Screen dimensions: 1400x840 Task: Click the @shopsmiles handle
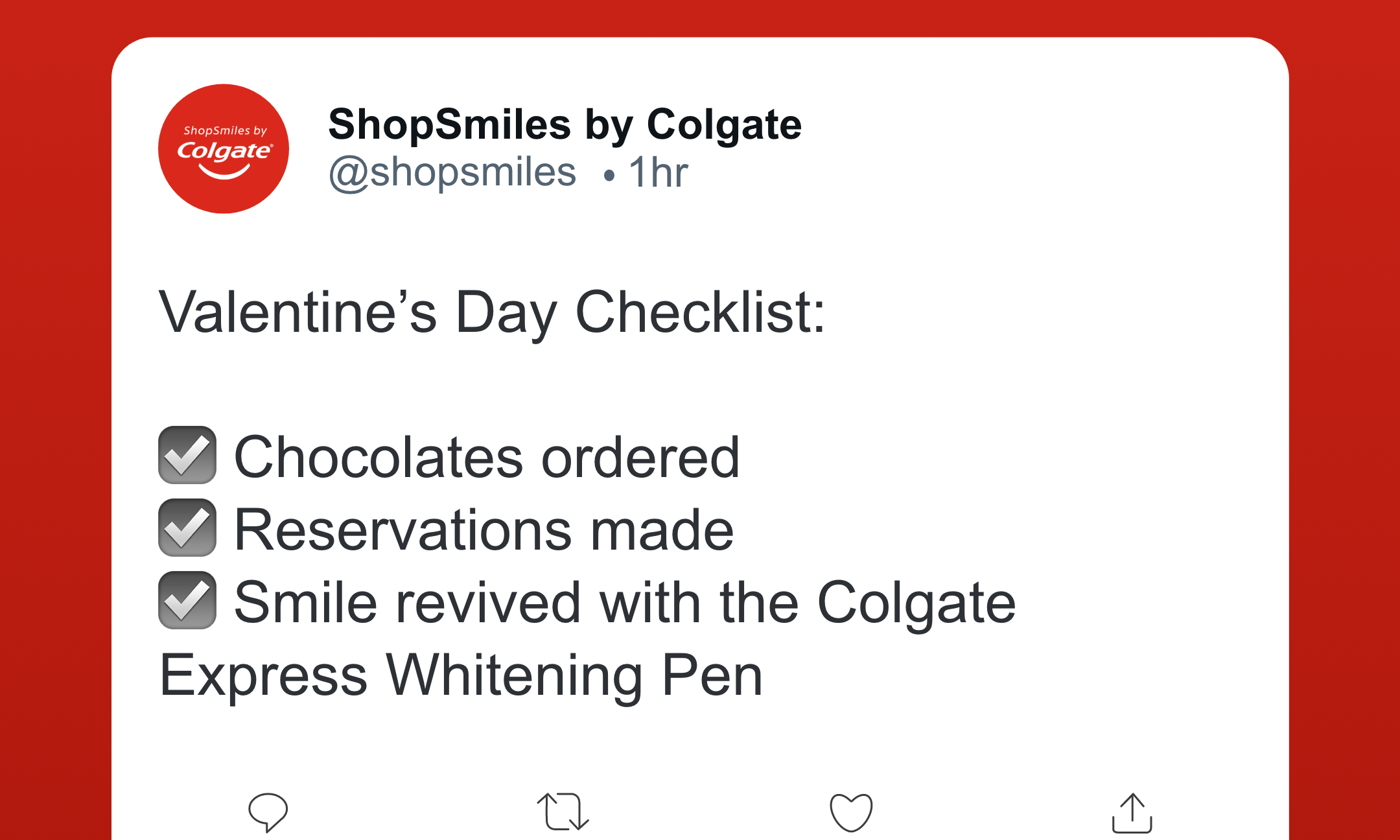point(452,172)
